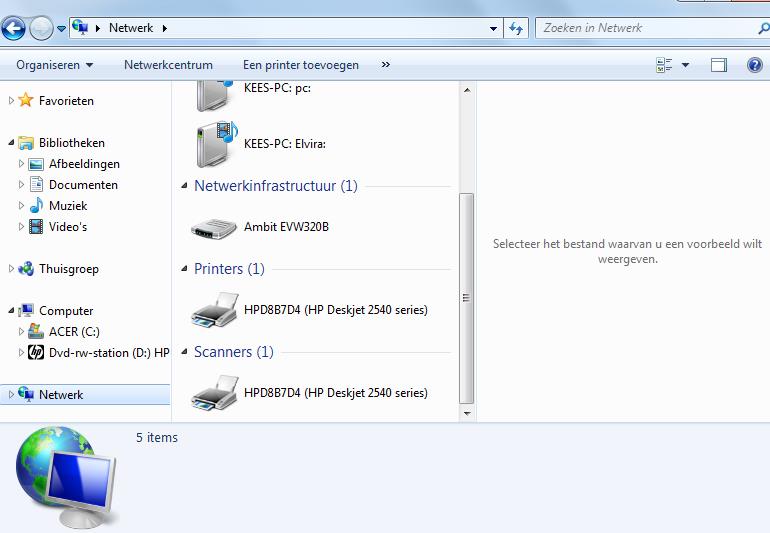The image size is (770, 533).
Task: Collapse the Bibliotheken tree node
Action: 11,142
